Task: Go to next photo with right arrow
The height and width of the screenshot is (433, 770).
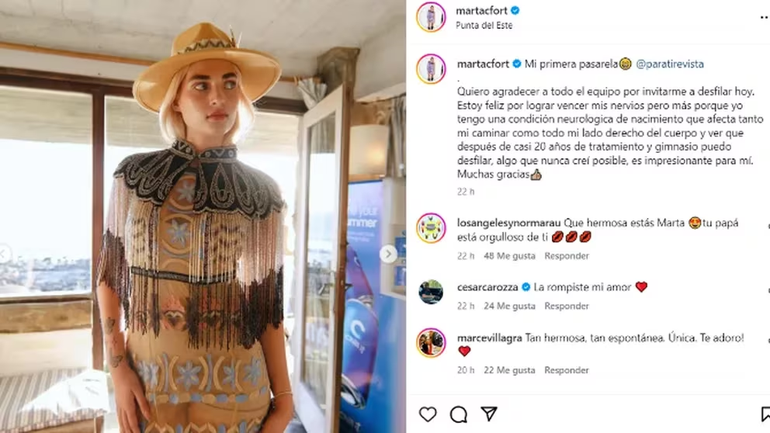Action: click(x=388, y=254)
